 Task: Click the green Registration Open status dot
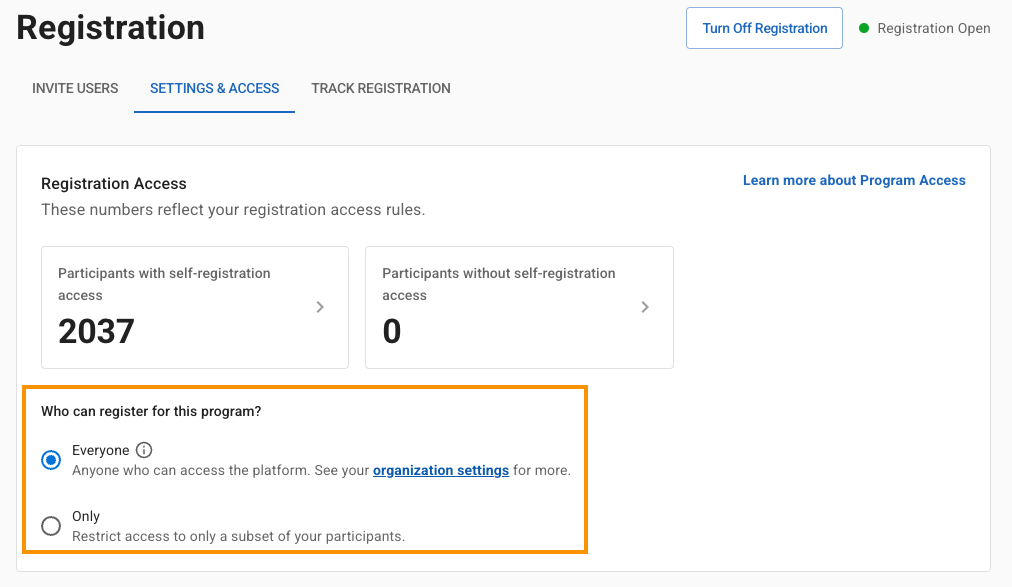[864, 28]
